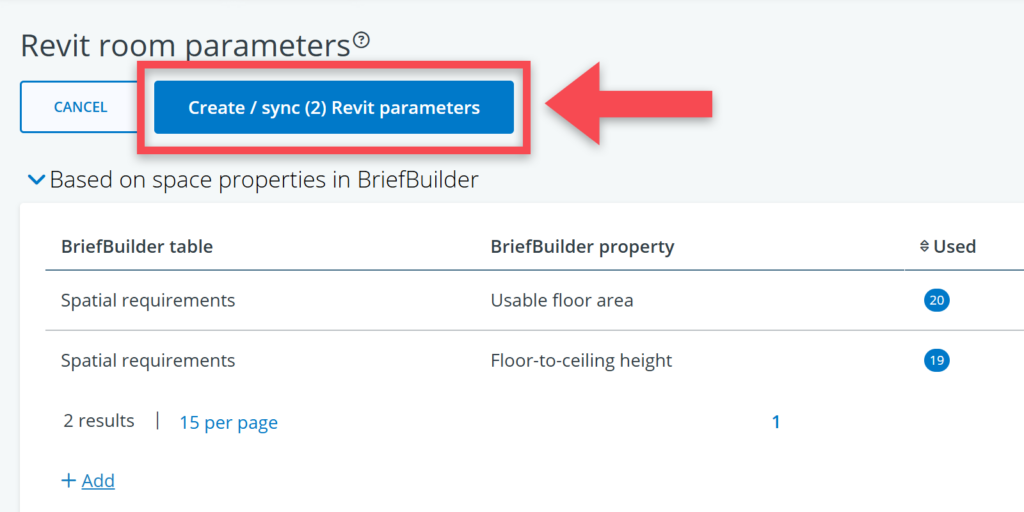
Task: Go to page 1 in pagination
Action: (x=776, y=422)
